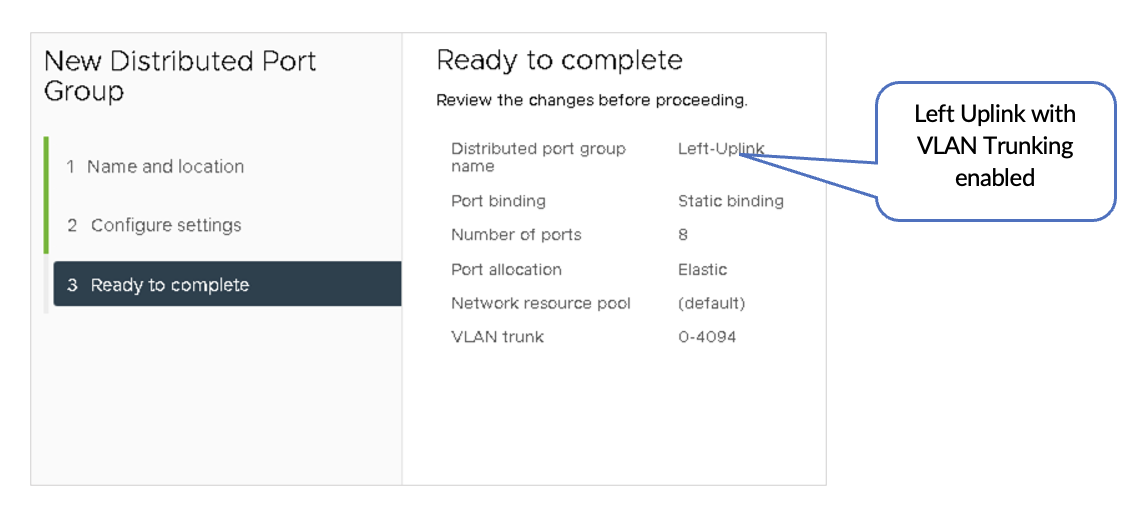Screen dimensions: 1148x526
Task: Click the Distributed port group name label
Action: point(538,157)
